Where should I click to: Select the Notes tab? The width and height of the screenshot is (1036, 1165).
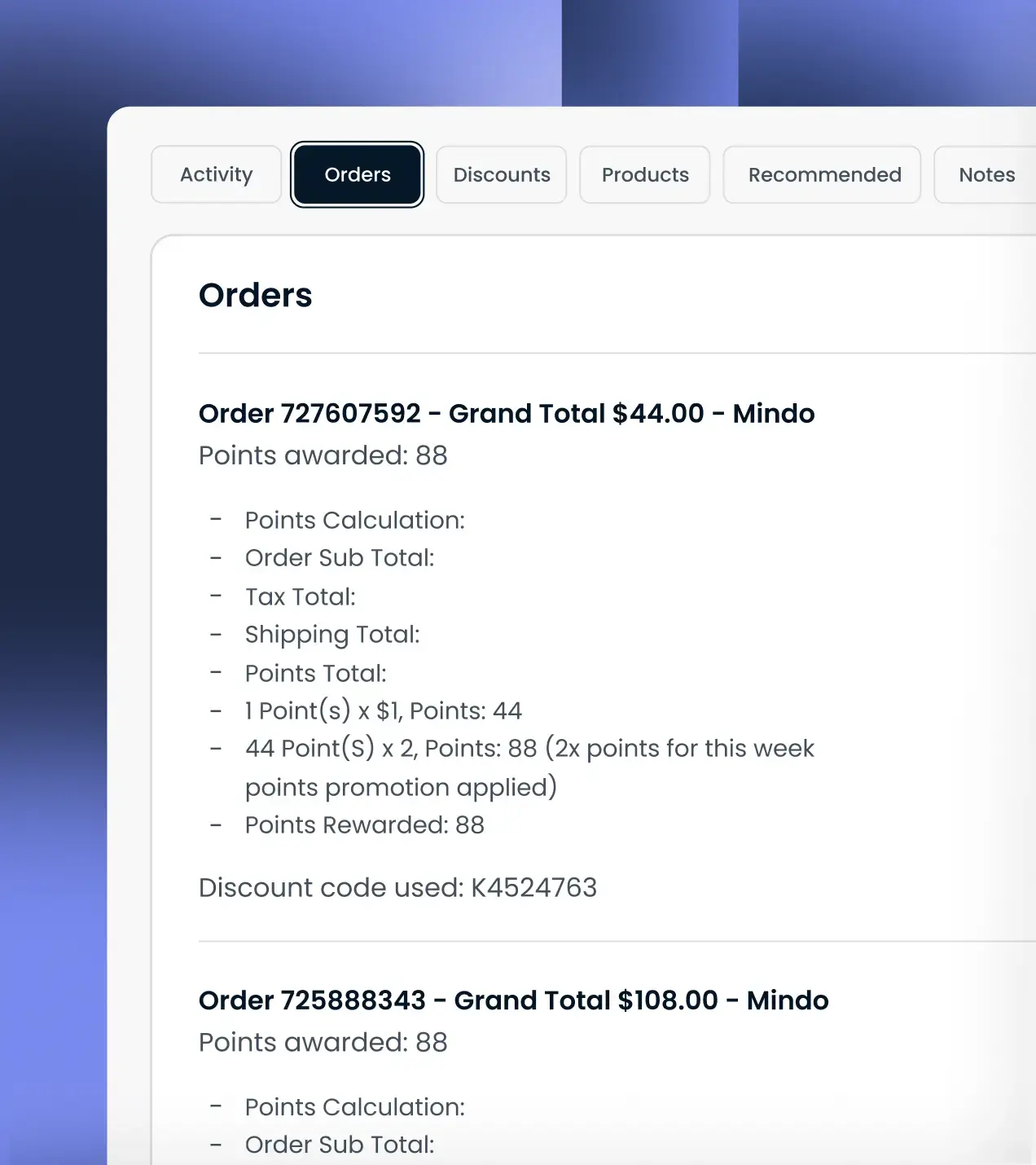pyautogui.click(x=987, y=174)
